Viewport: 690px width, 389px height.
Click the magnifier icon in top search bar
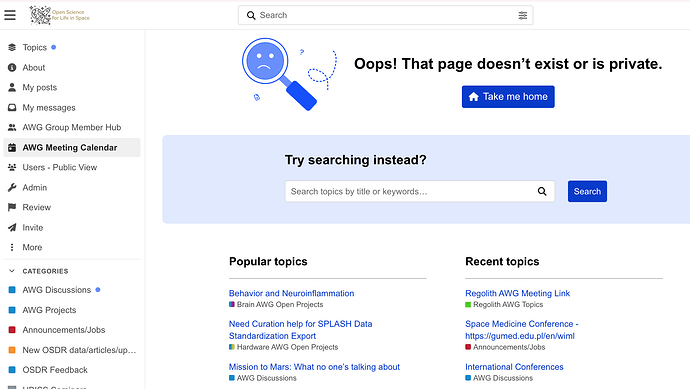251,15
